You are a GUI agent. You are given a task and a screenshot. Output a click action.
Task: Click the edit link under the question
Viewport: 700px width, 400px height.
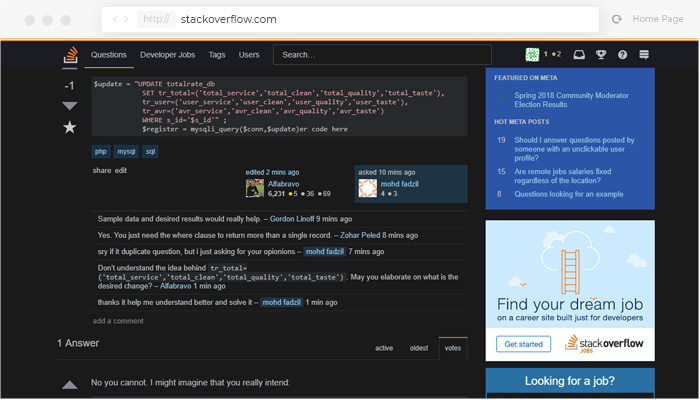[x=121, y=171]
